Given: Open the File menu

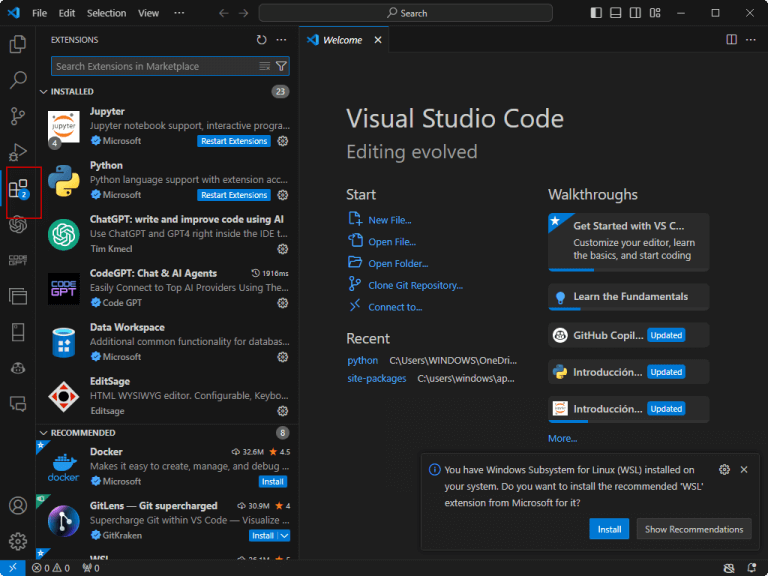Looking at the screenshot, I should pyautogui.click(x=39, y=13).
